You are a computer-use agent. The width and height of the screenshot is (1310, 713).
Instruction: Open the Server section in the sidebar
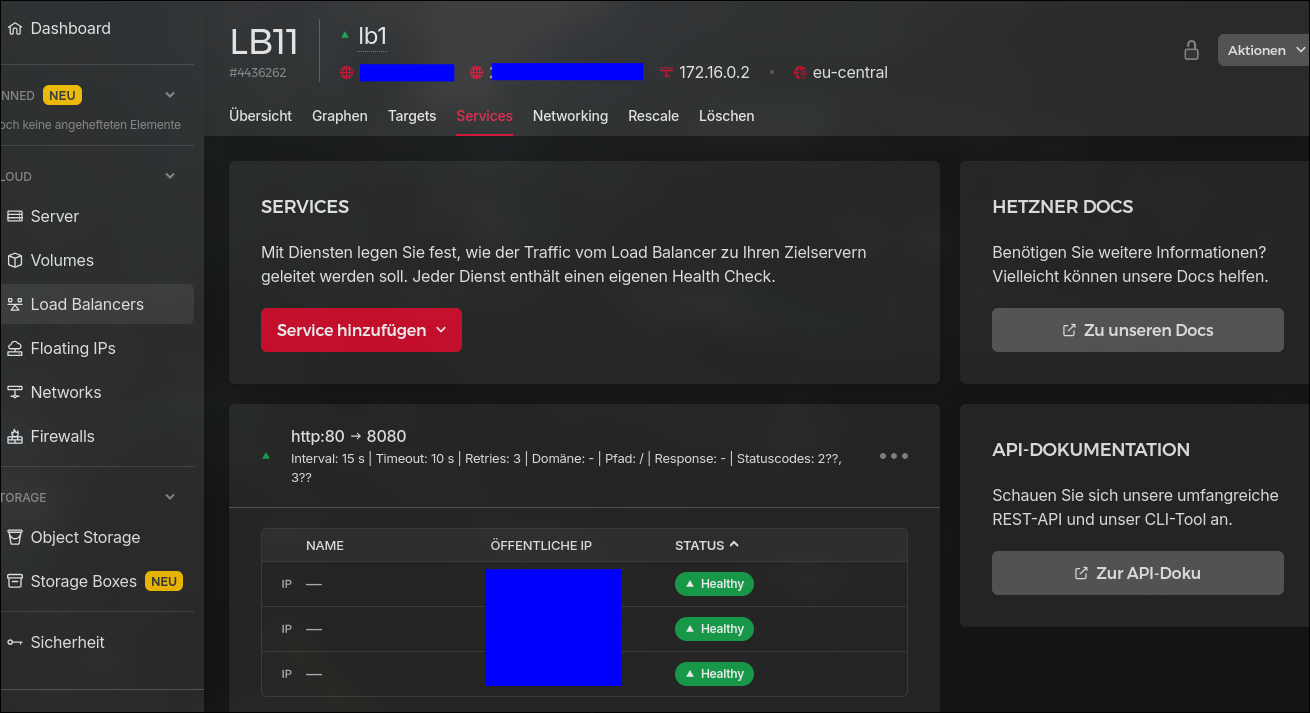coord(54,216)
